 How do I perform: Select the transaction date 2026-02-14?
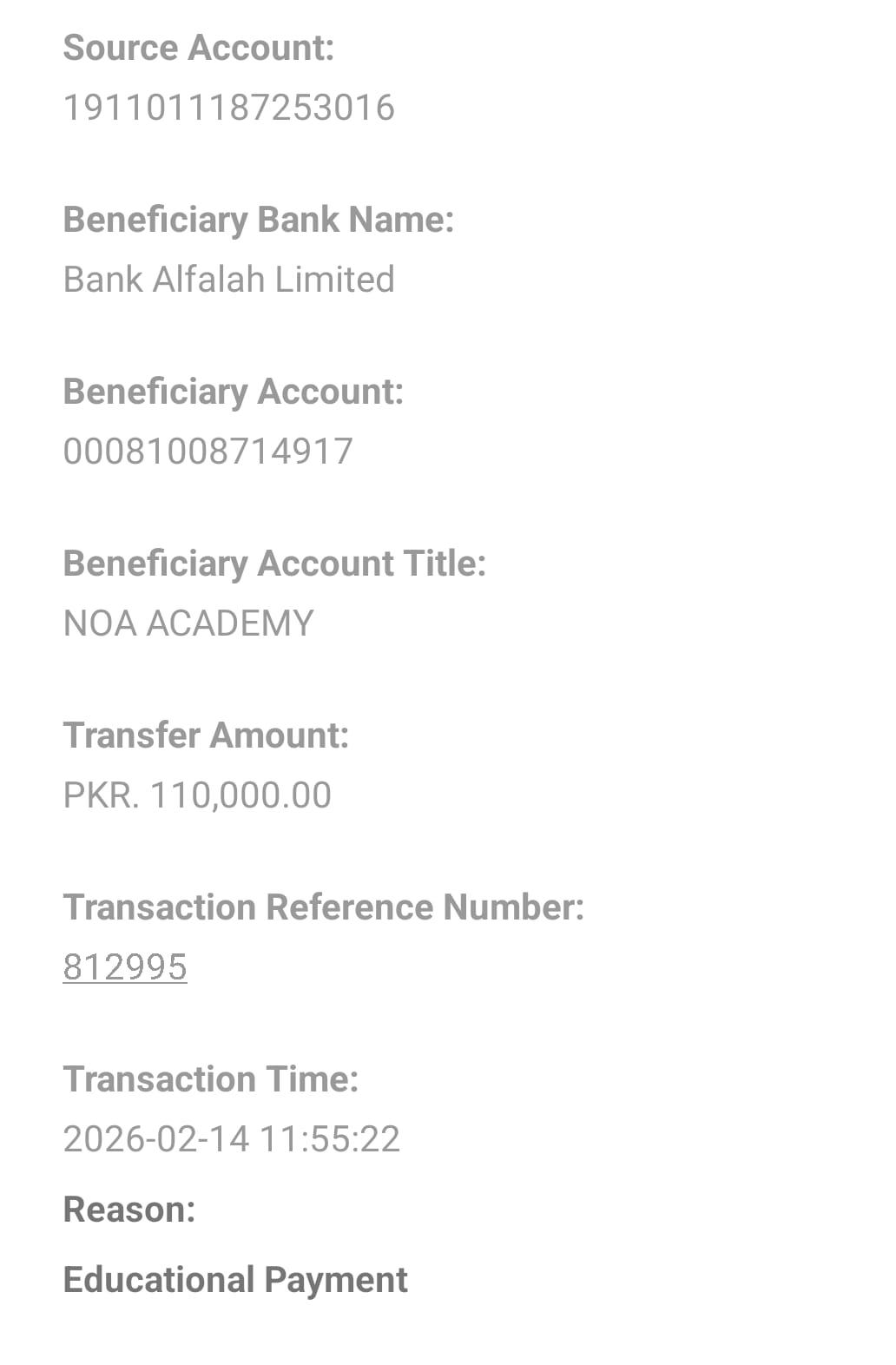click(x=156, y=1139)
